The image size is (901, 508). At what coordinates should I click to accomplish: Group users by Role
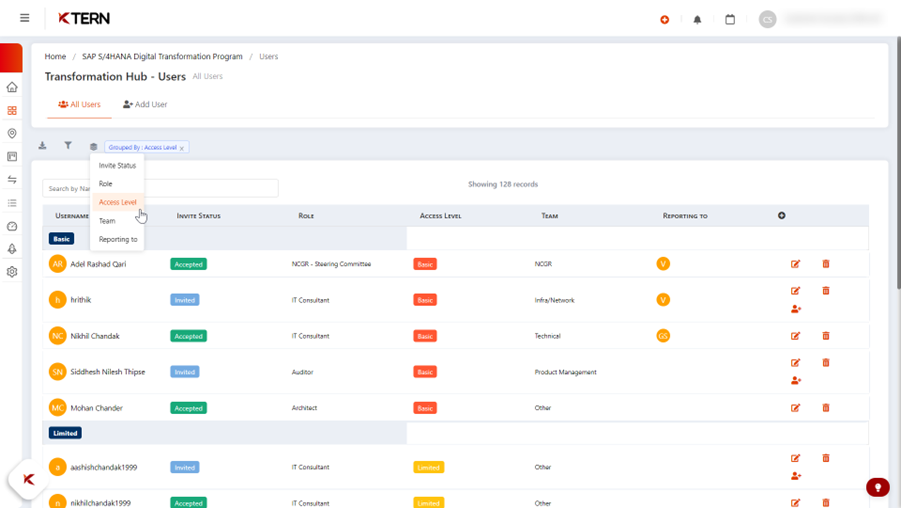(x=117, y=184)
